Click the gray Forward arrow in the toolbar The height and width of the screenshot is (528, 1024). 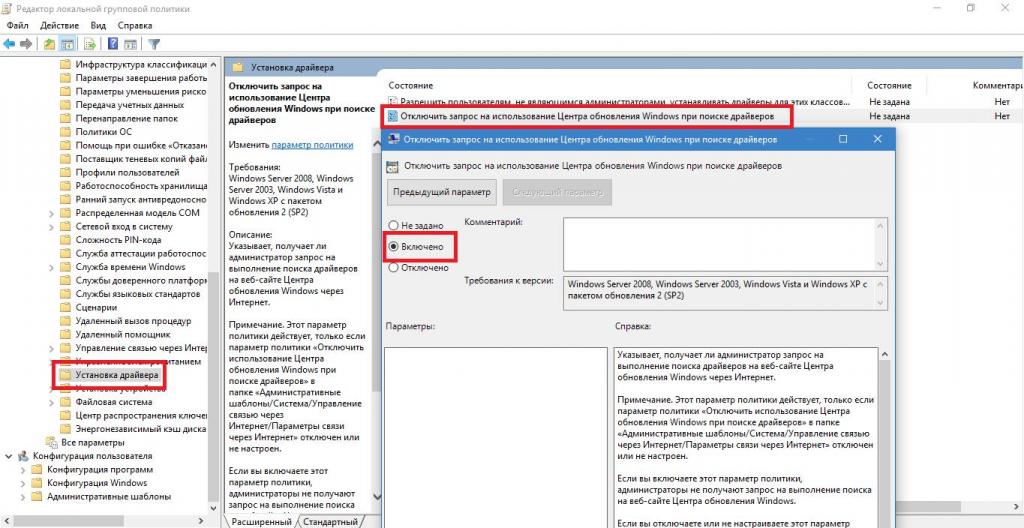pos(26,44)
